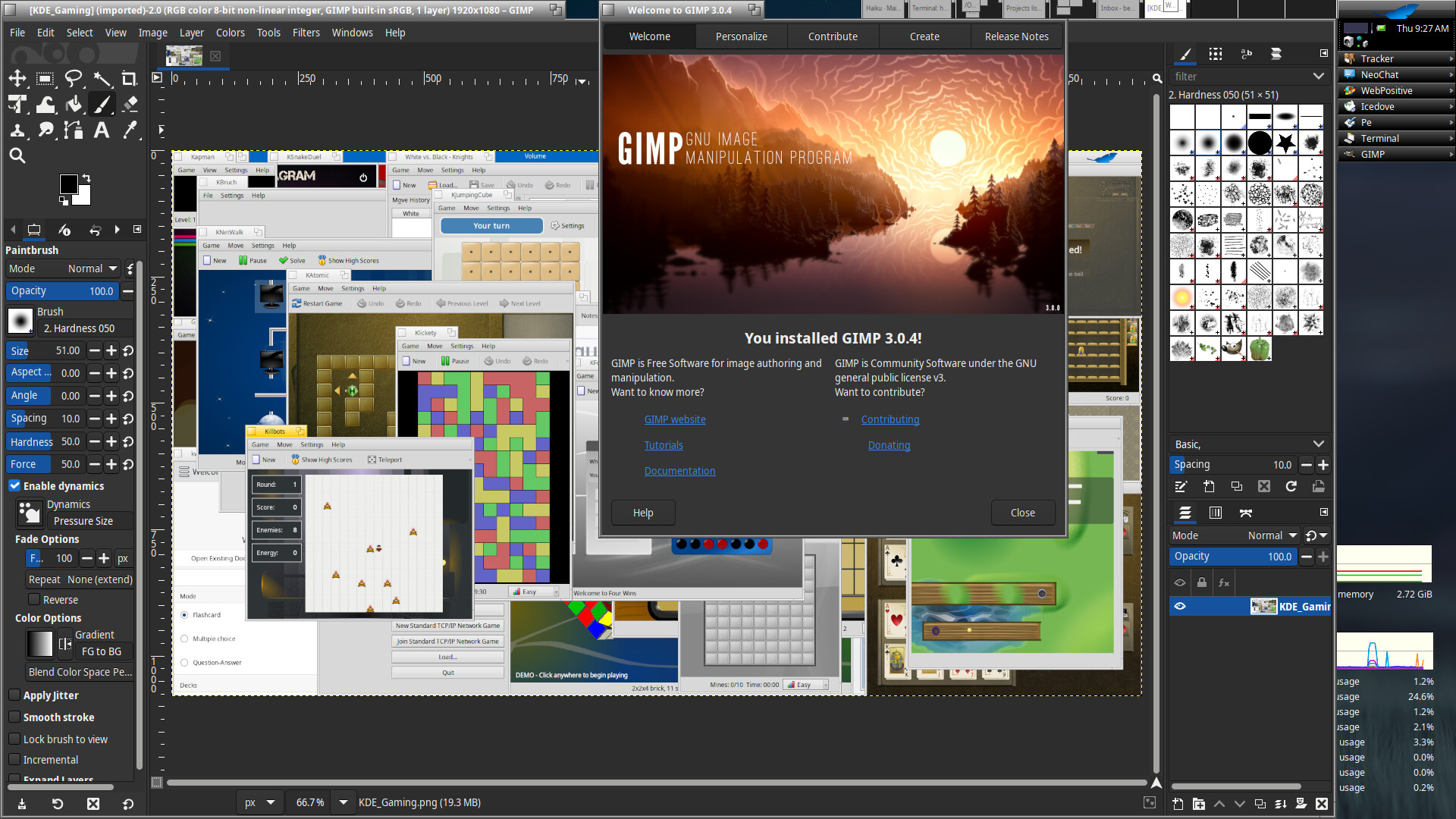Switch to the Release Notes tab
The width and height of the screenshot is (1456, 819).
click(x=1016, y=36)
